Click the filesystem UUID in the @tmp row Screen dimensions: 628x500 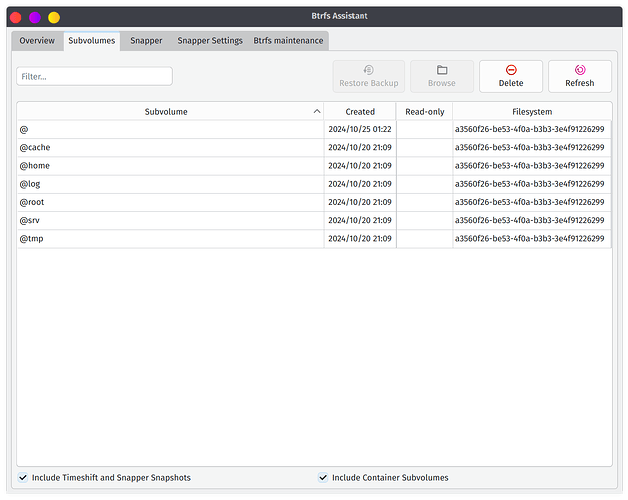[x=529, y=239]
